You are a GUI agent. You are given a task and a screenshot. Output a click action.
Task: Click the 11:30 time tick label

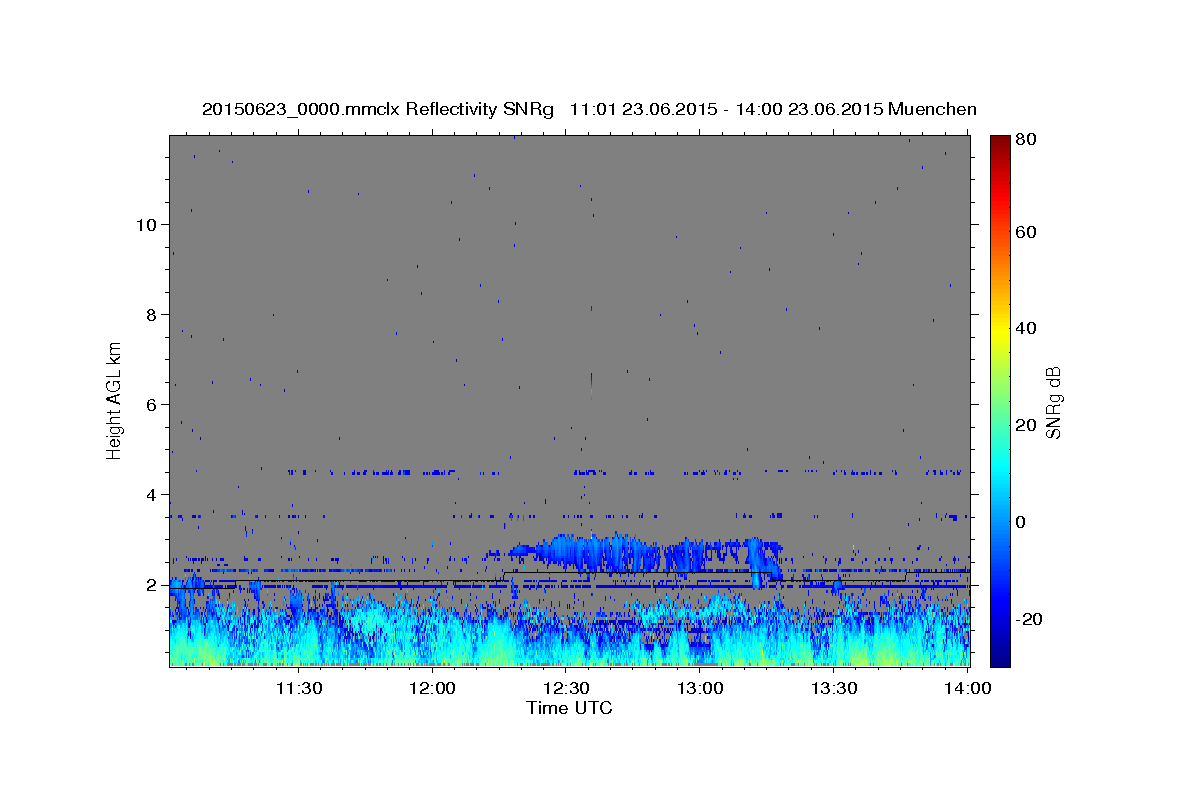click(x=298, y=688)
